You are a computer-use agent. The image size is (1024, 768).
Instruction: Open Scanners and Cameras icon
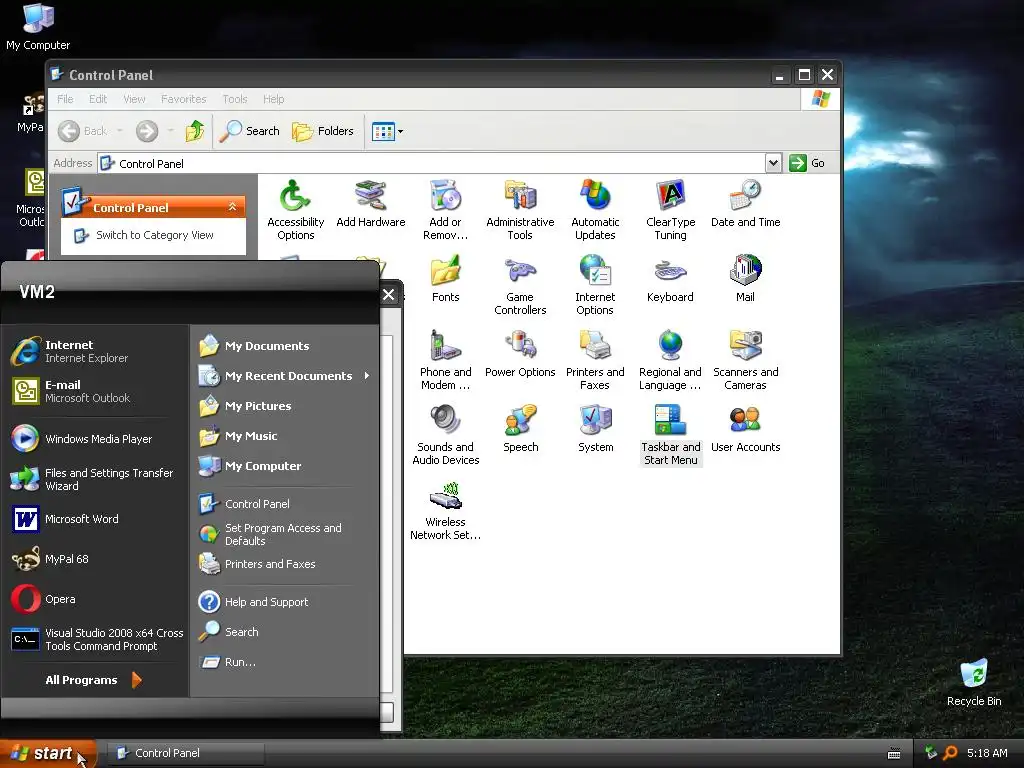[x=745, y=360]
